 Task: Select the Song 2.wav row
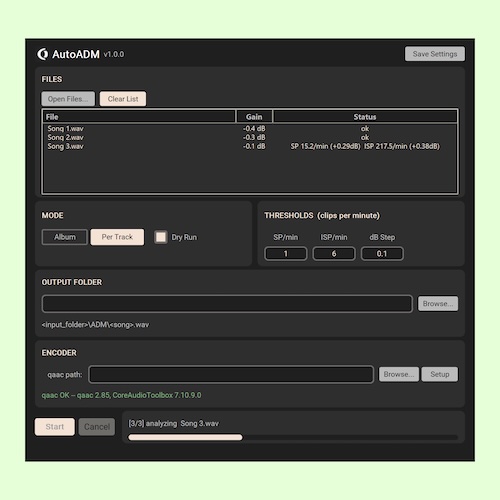(x=250, y=137)
